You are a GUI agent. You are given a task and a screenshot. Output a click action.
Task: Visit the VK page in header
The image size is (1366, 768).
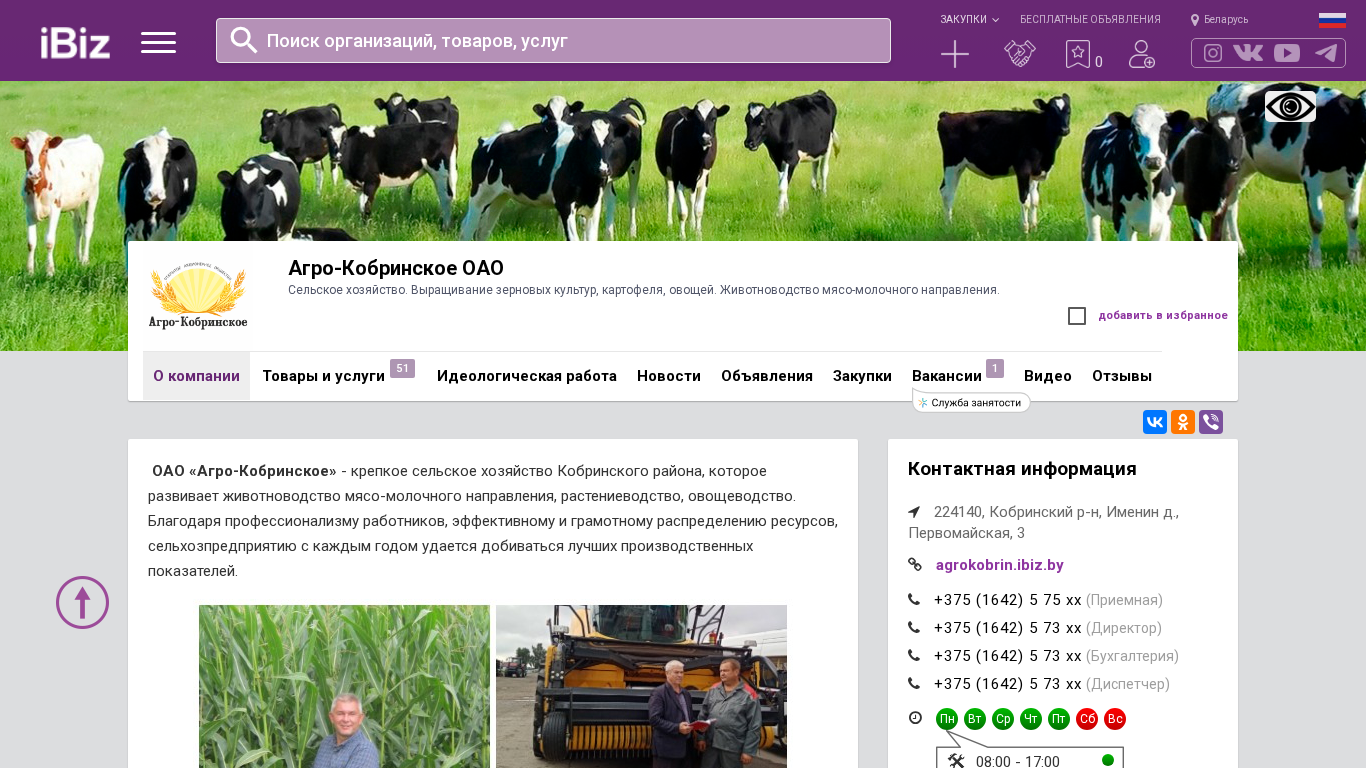1248,53
